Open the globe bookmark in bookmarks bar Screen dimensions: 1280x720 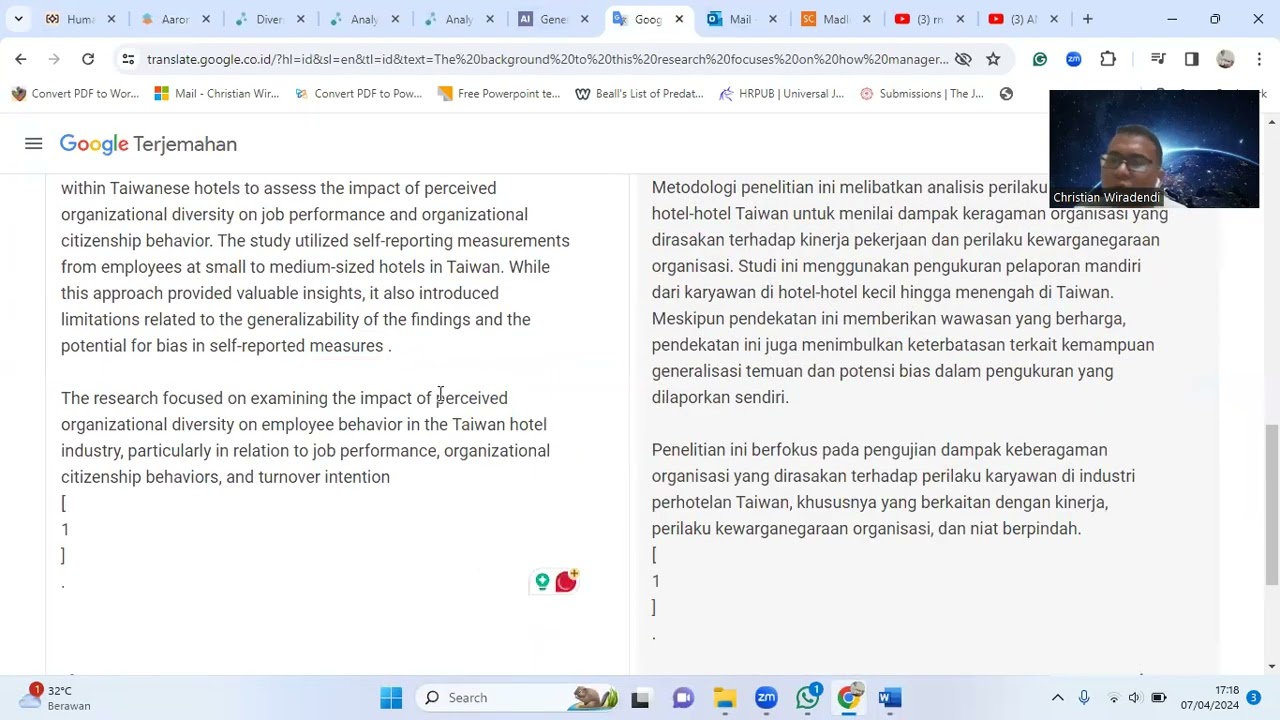(1006, 93)
